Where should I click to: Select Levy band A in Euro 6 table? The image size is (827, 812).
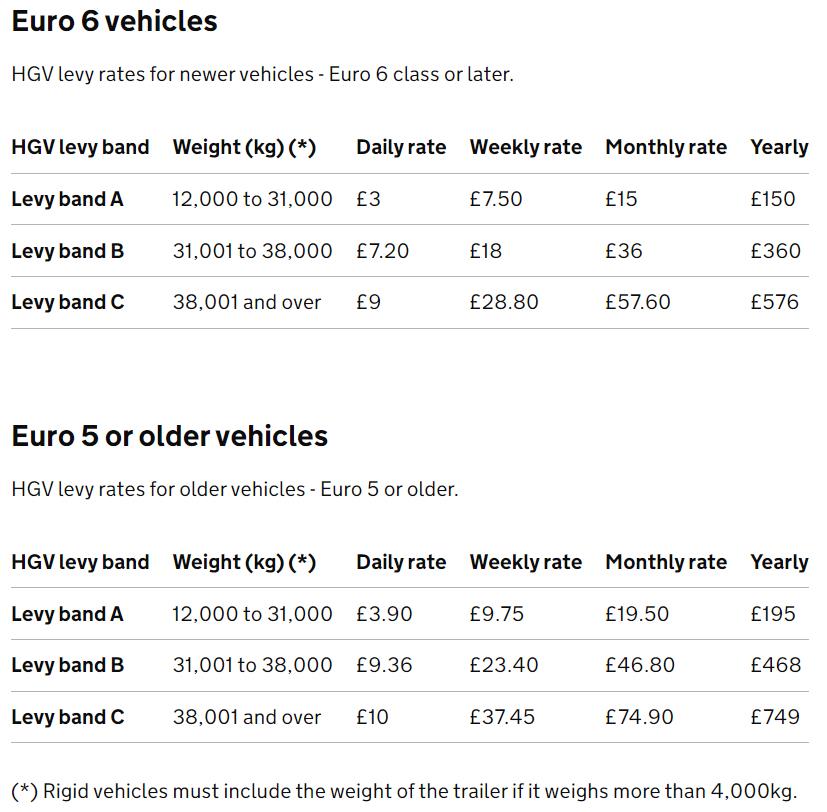click(x=68, y=199)
